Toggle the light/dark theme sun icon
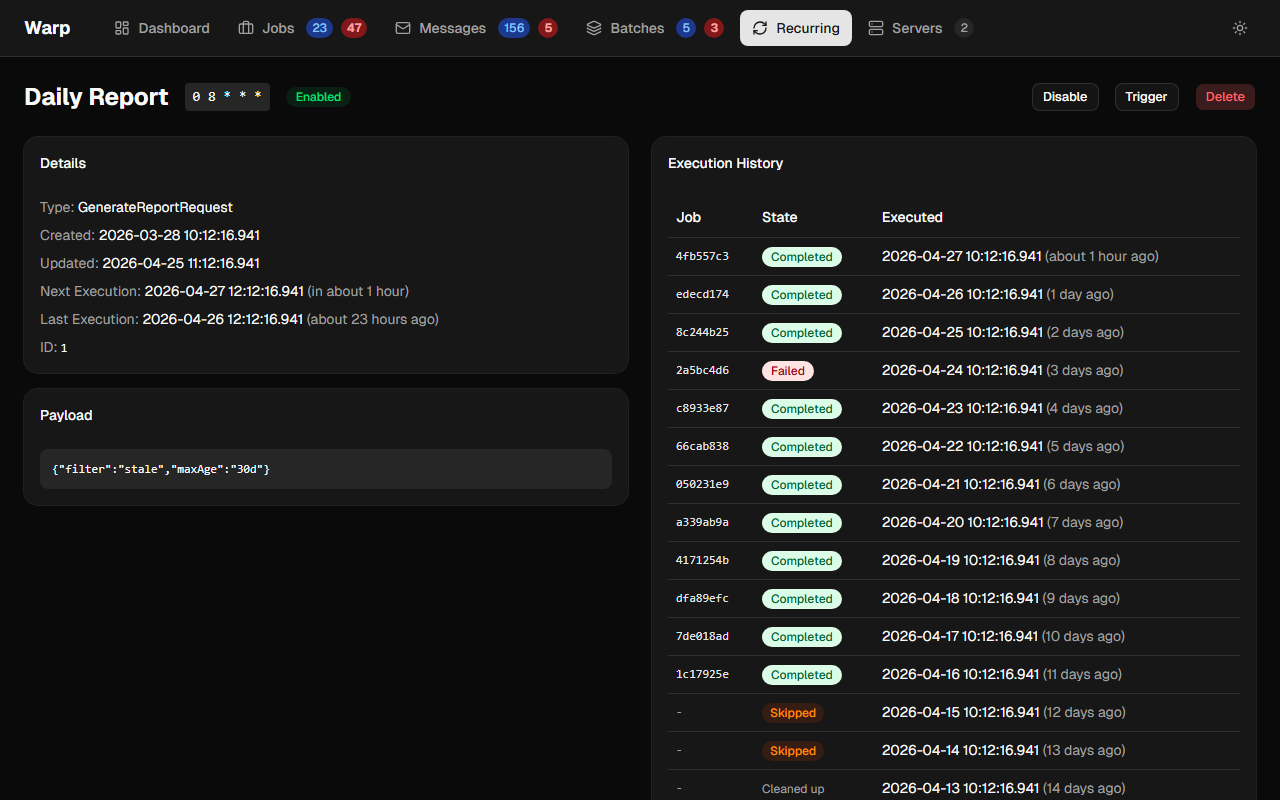1280x800 pixels. click(x=1240, y=28)
